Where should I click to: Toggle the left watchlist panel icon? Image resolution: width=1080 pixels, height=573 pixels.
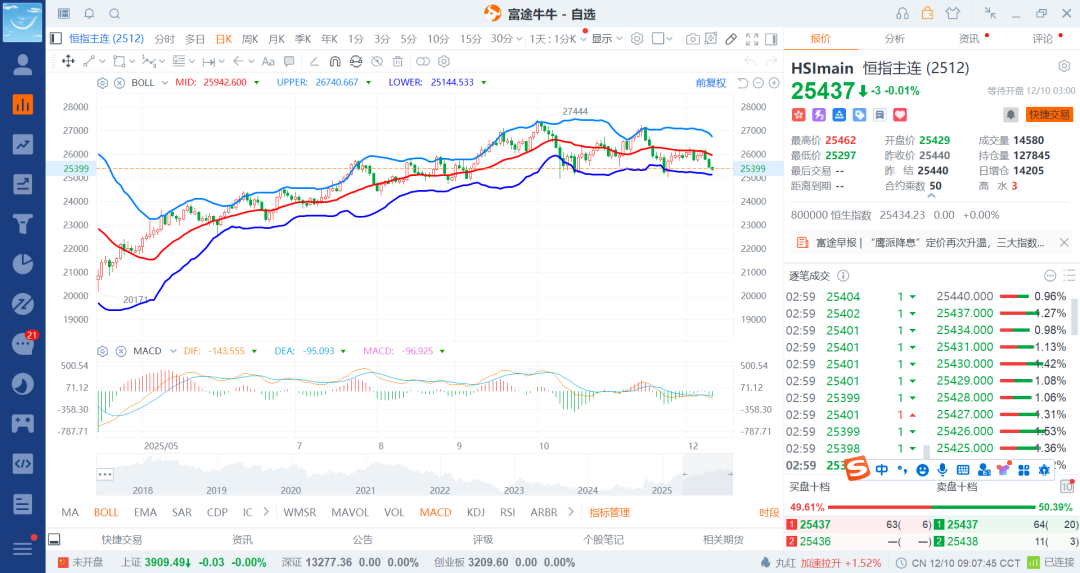tap(56, 39)
